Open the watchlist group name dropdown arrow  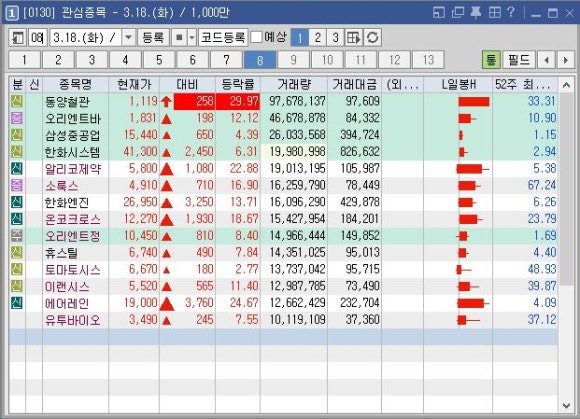point(128,38)
